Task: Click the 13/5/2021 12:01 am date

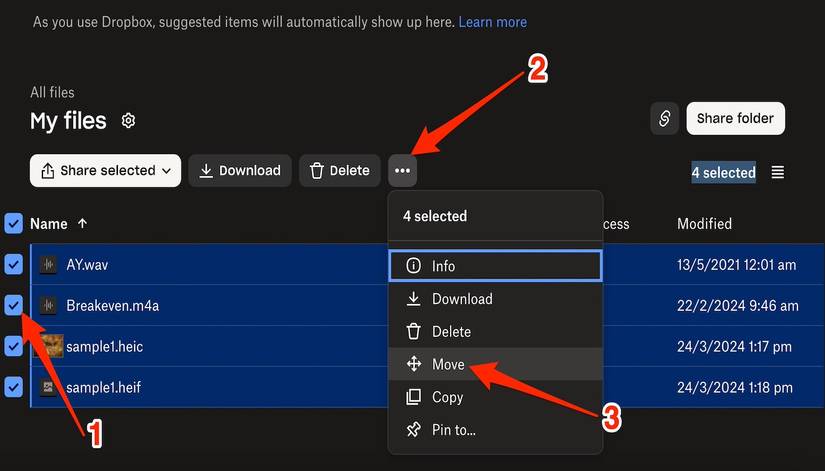Action: (736, 264)
